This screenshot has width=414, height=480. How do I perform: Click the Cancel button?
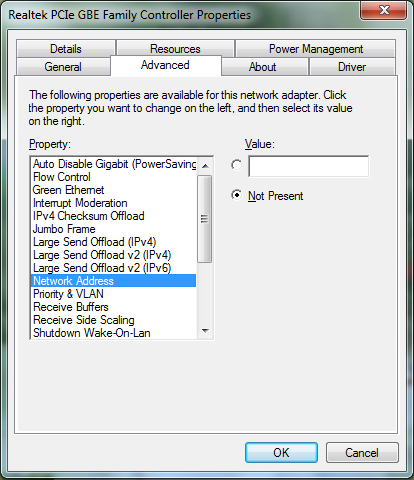pyautogui.click(x=362, y=452)
